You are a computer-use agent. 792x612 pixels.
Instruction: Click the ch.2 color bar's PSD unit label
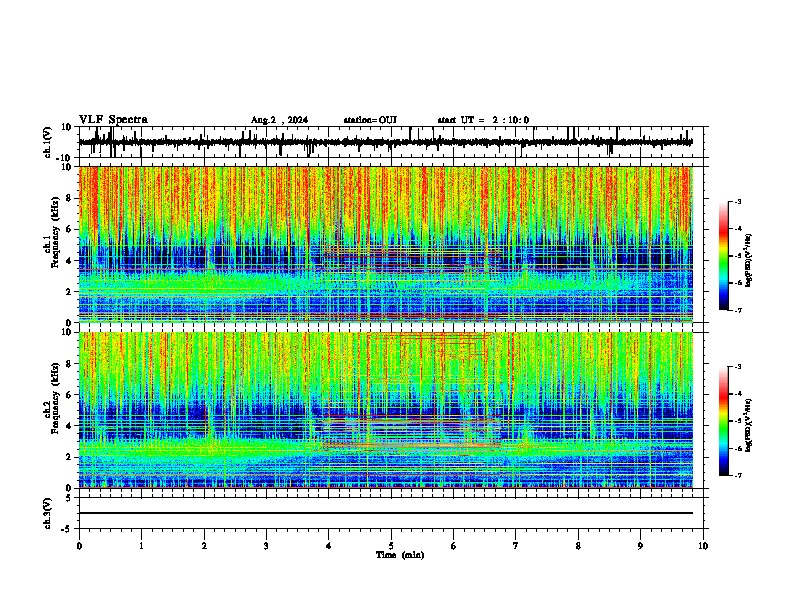coord(749,425)
